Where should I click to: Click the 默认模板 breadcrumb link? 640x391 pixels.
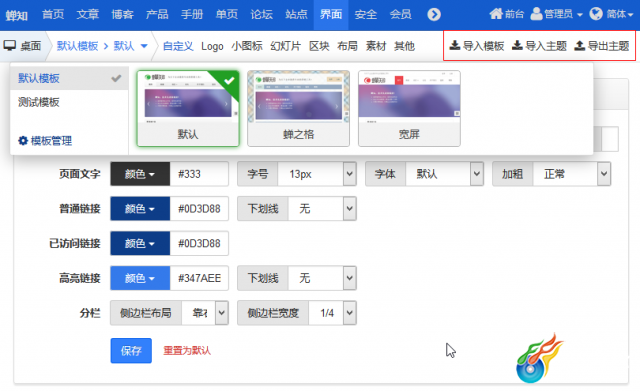click(x=78, y=46)
